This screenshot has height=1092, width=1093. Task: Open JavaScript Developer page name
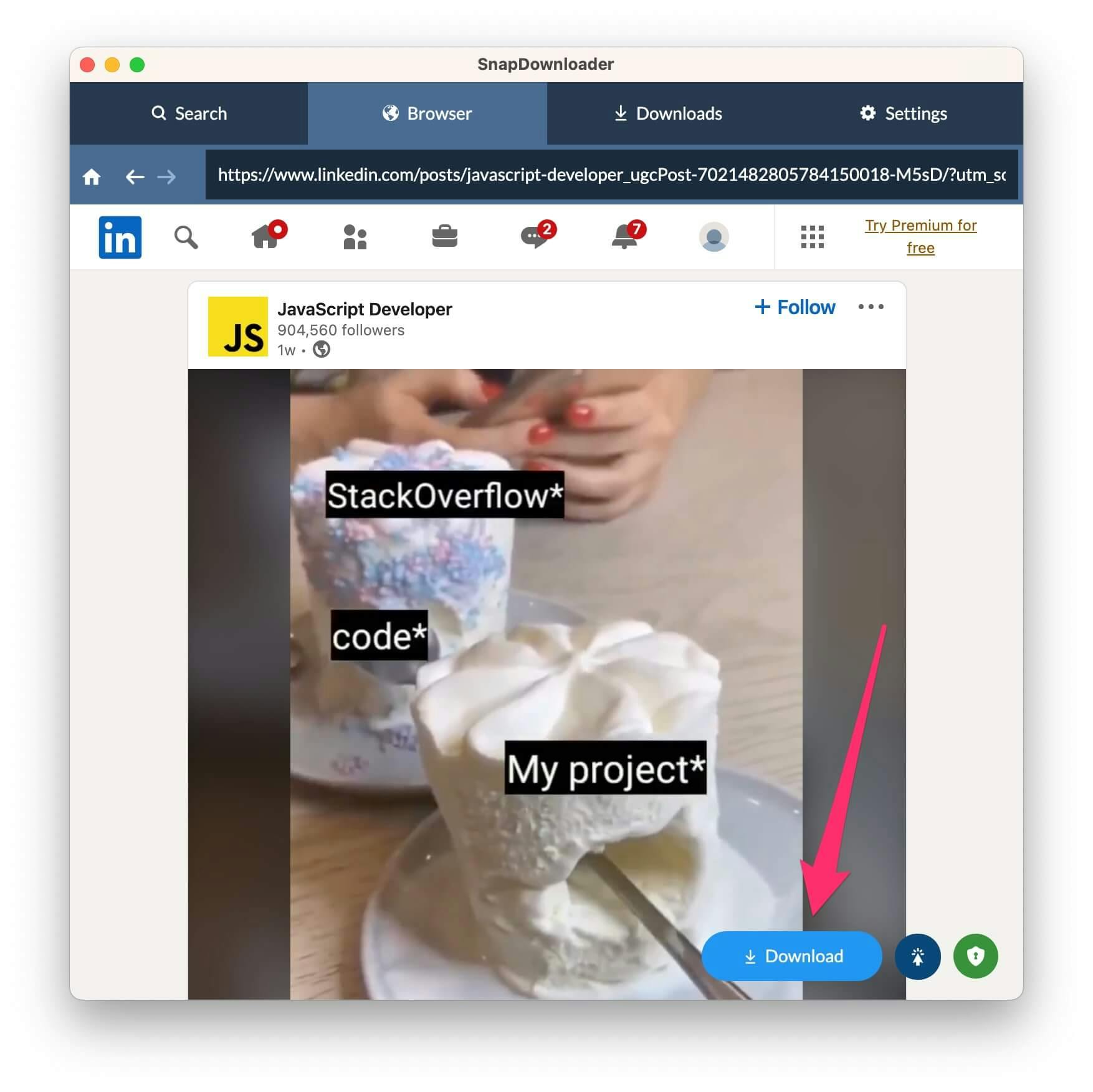click(x=365, y=309)
